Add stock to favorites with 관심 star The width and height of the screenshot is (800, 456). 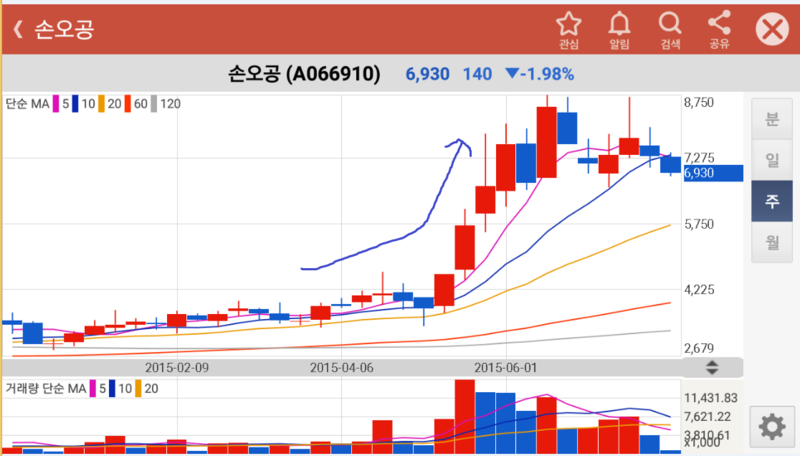click(x=568, y=29)
